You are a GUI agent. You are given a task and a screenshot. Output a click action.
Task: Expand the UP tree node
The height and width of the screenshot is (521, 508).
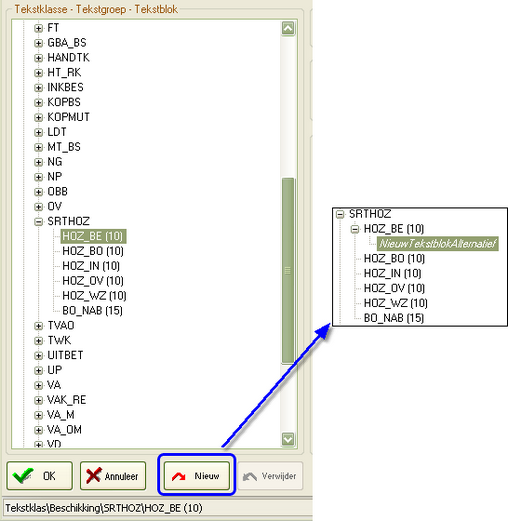tap(38, 370)
